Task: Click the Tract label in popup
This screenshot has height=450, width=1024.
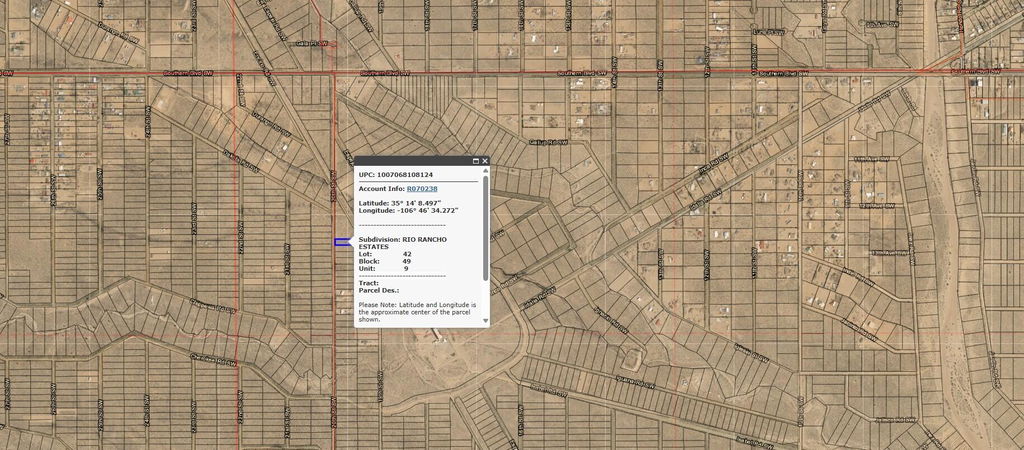Action: coord(368,283)
